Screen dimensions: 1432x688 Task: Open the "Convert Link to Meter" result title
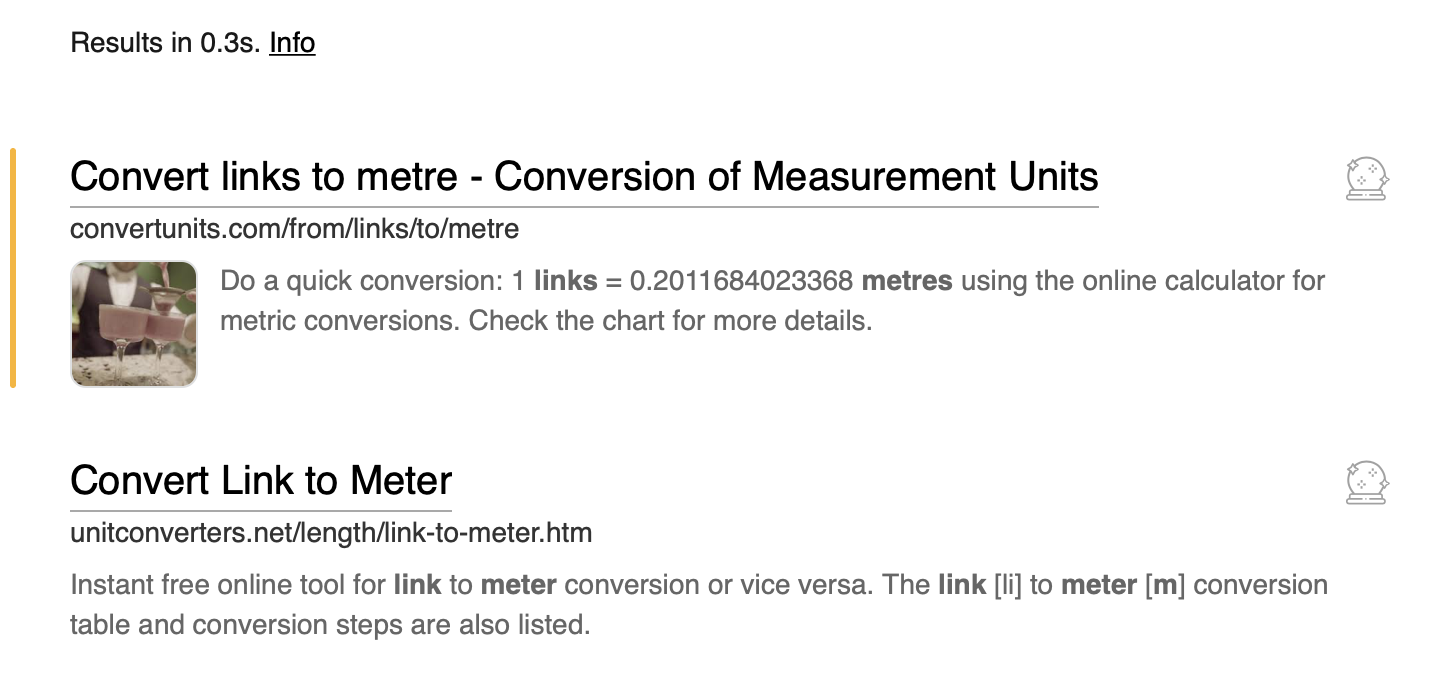click(x=261, y=481)
